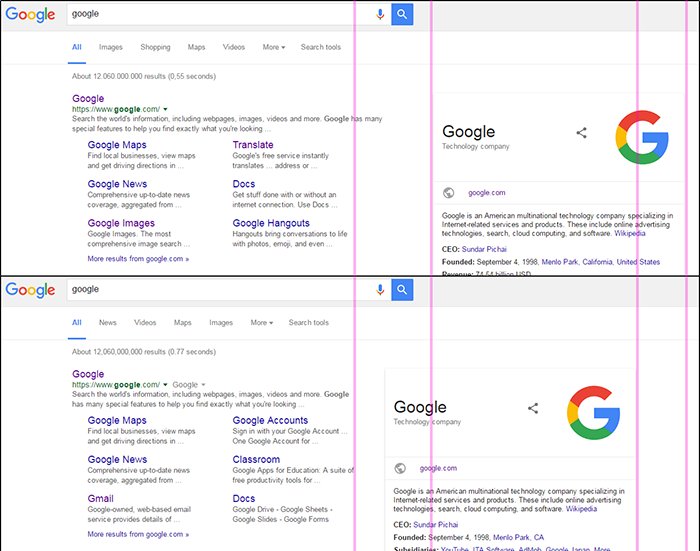The image size is (700, 551).
Task: Click the share icon in the upper Google panel
Action: tap(582, 133)
